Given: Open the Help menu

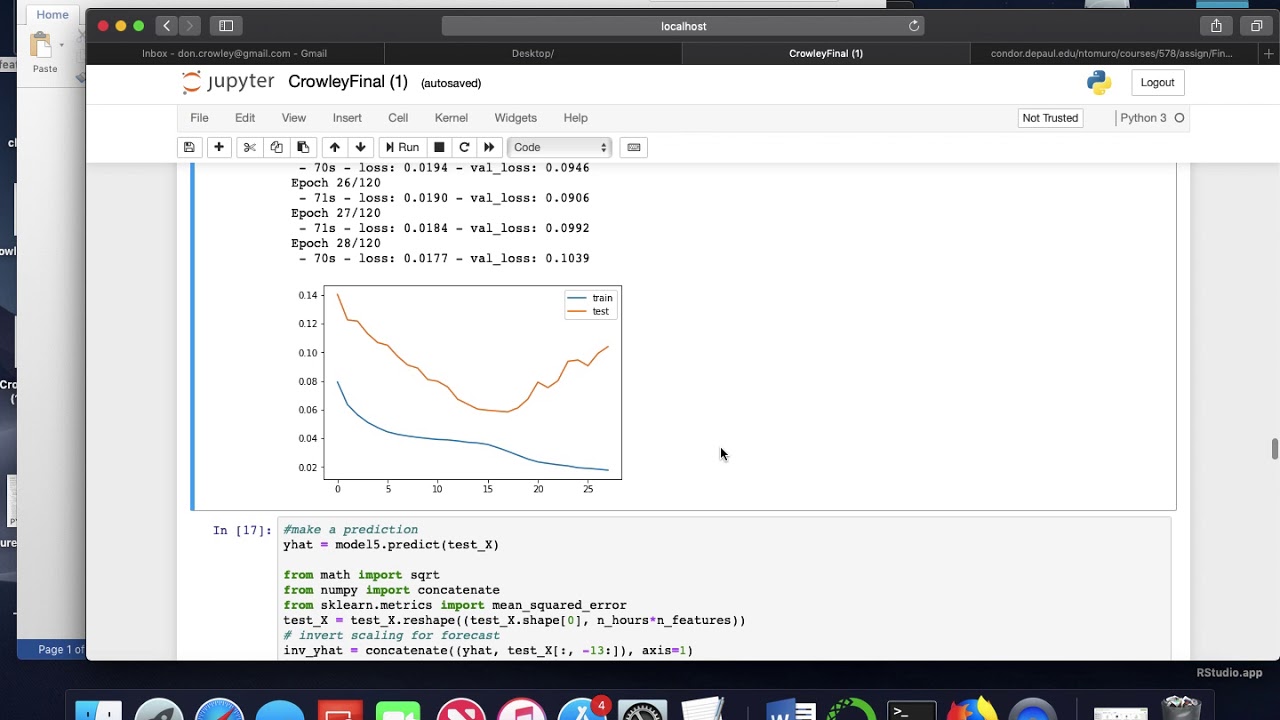Looking at the screenshot, I should [x=575, y=118].
